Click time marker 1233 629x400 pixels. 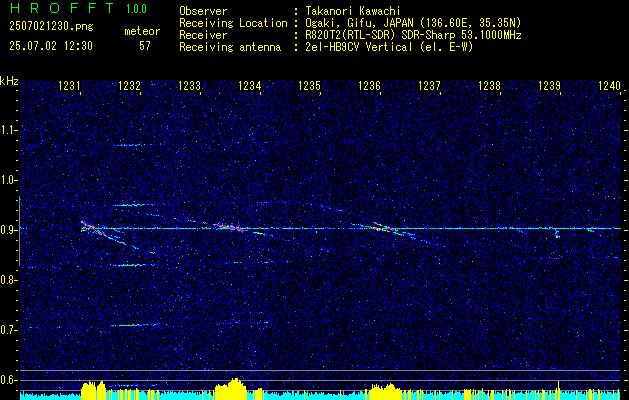189,86
